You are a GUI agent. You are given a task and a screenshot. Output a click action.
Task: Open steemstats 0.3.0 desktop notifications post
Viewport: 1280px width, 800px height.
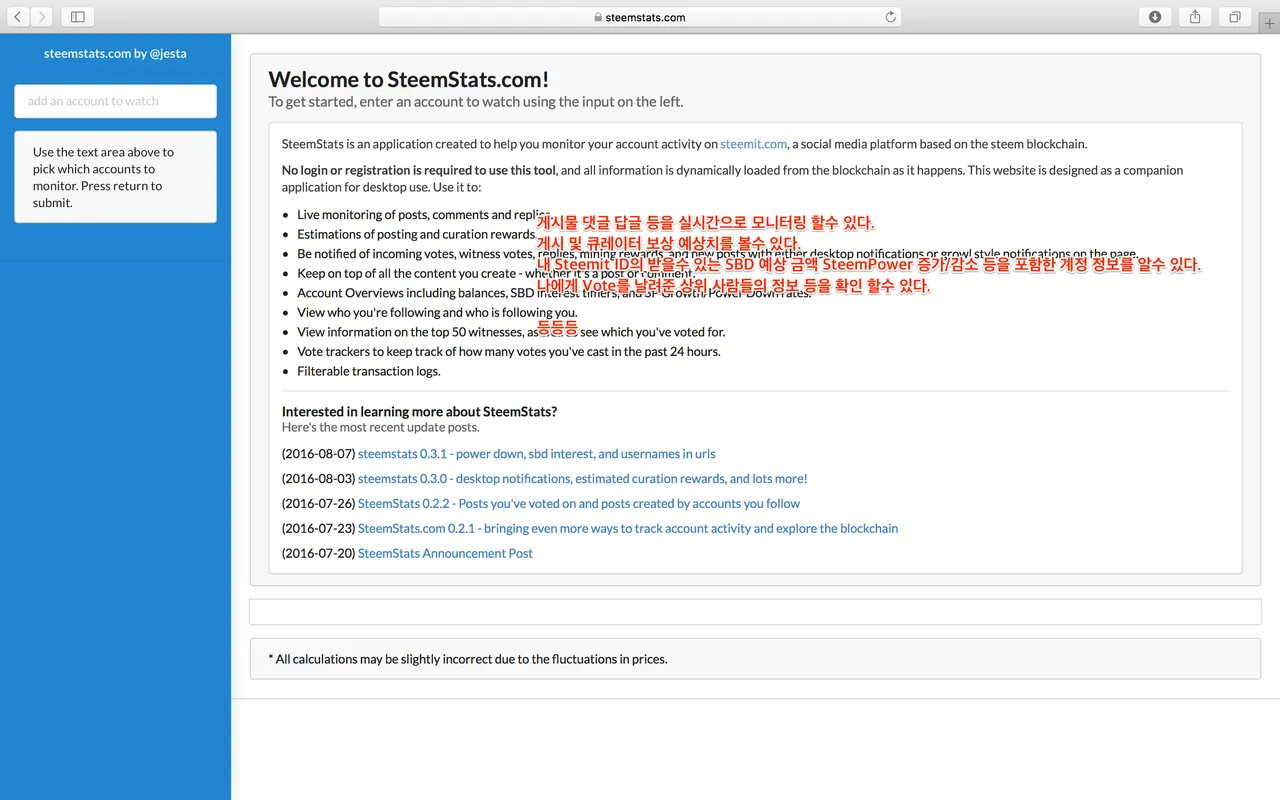pos(583,479)
